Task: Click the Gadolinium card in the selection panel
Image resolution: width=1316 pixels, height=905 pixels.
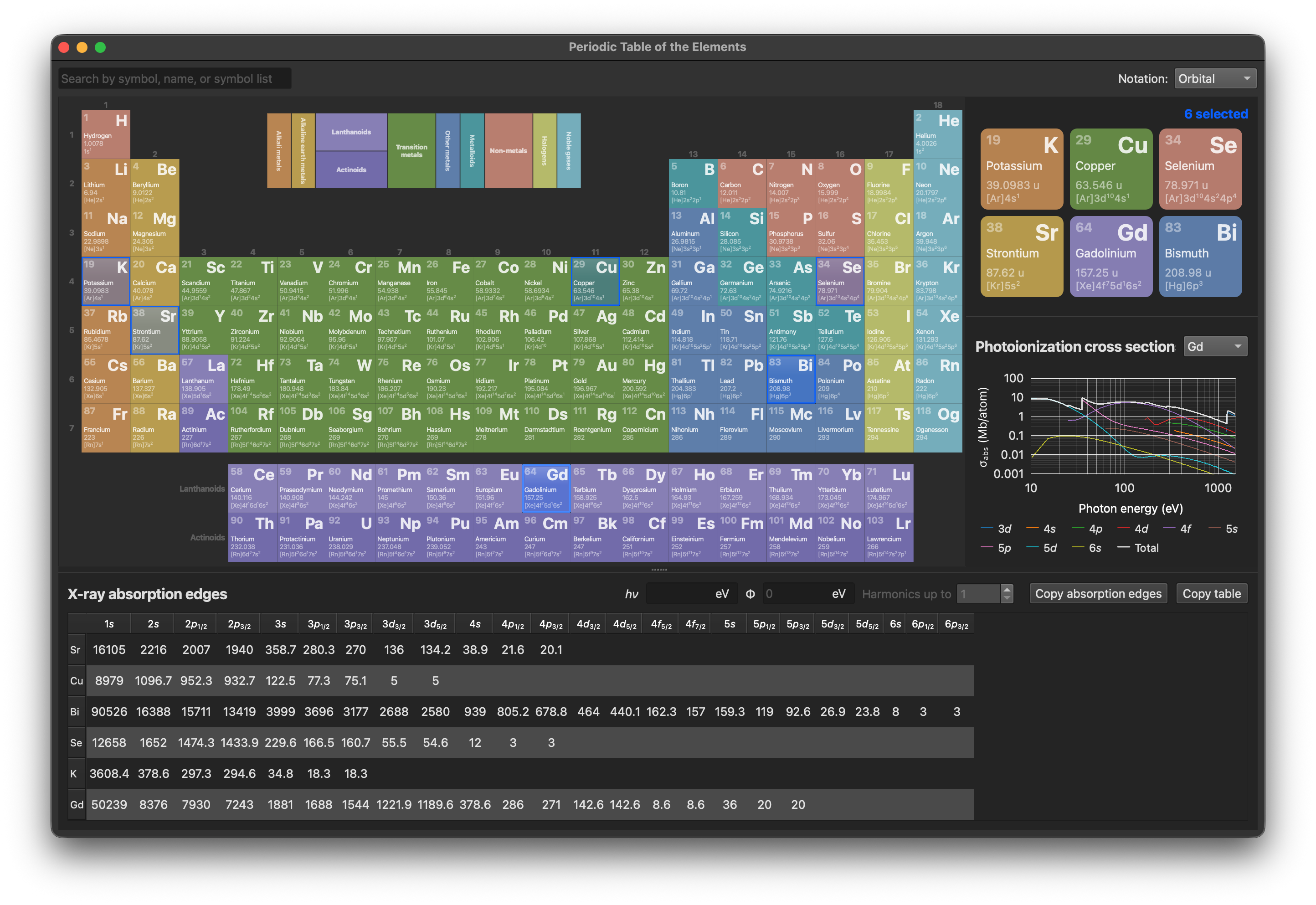Action: coord(1111,256)
